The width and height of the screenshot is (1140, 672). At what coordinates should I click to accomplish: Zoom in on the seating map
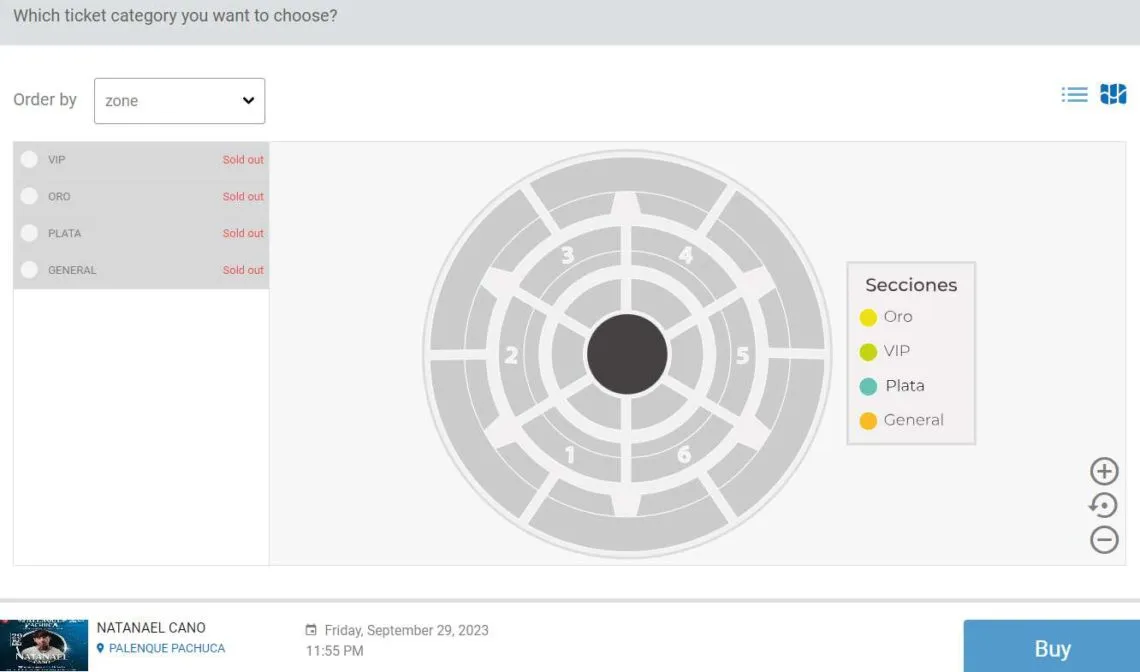[1104, 471]
